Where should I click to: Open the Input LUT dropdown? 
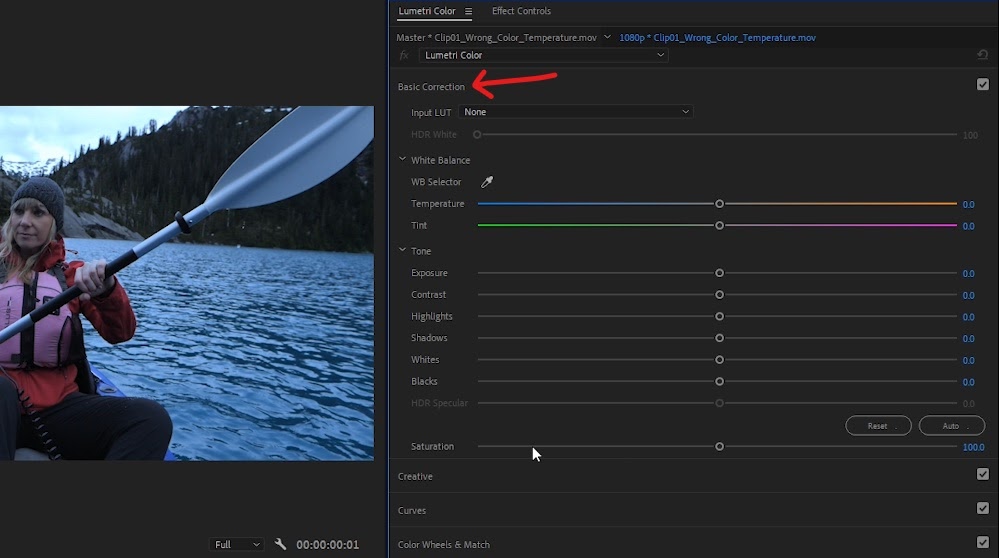coord(576,111)
